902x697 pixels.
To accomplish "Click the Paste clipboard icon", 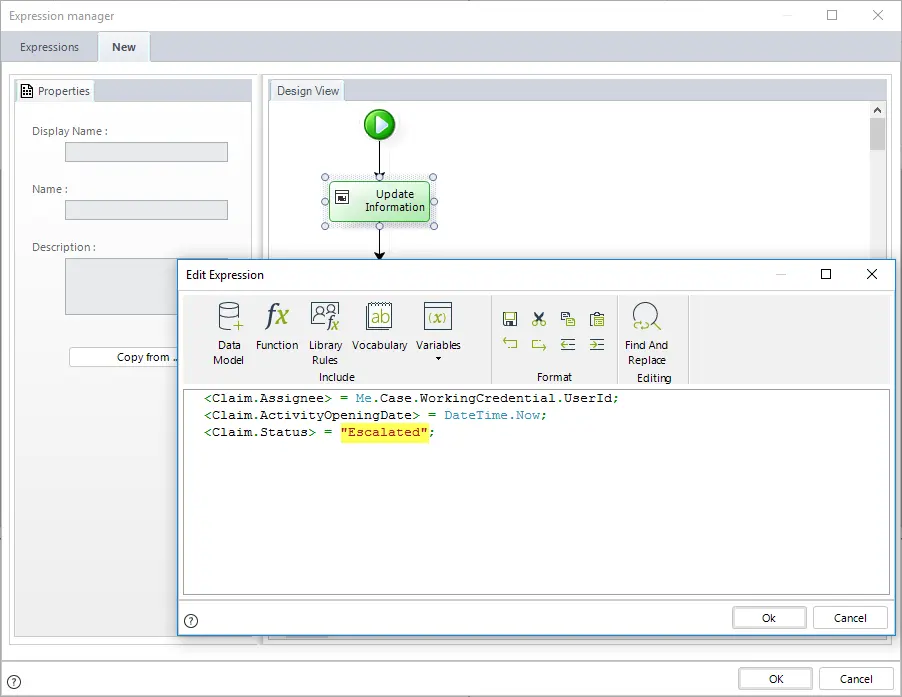I will coord(597,319).
